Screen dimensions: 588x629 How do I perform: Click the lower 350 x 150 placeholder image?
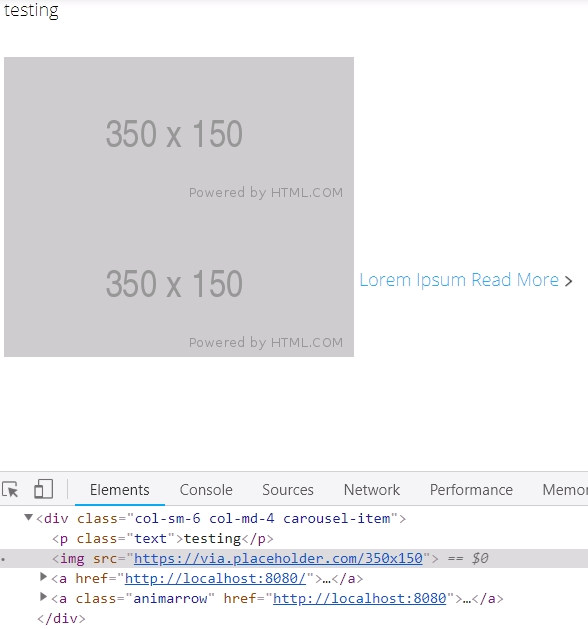click(179, 282)
